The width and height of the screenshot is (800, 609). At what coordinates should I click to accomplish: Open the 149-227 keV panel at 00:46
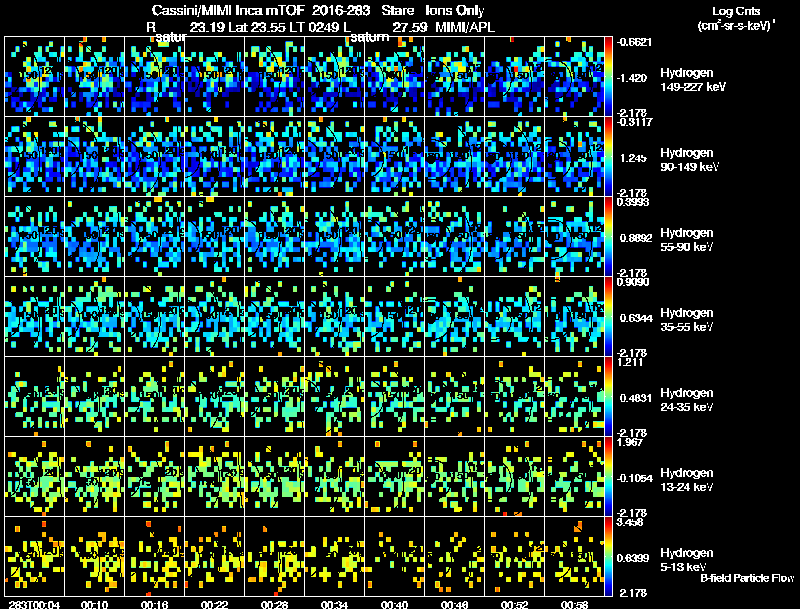[x=454, y=77]
